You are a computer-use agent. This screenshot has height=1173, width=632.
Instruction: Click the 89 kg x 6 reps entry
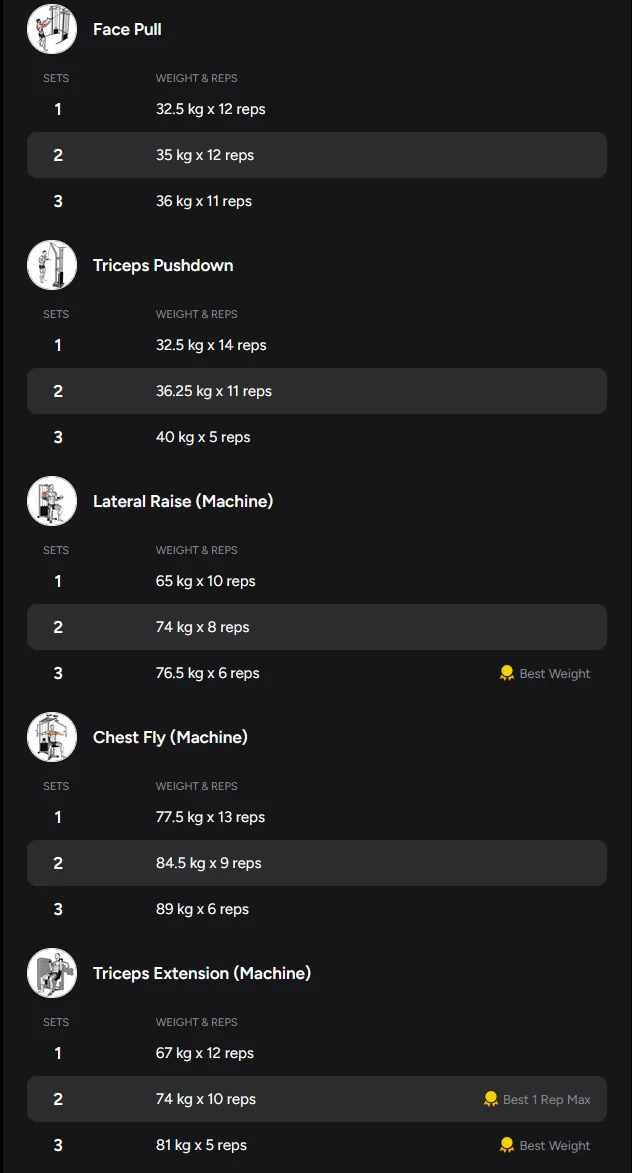pyautogui.click(x=202, y=909)
